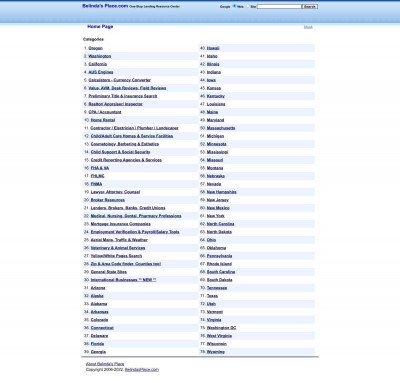Open the Washington DC link
This screenshot has height=380, width=400.
click(221, 328)
